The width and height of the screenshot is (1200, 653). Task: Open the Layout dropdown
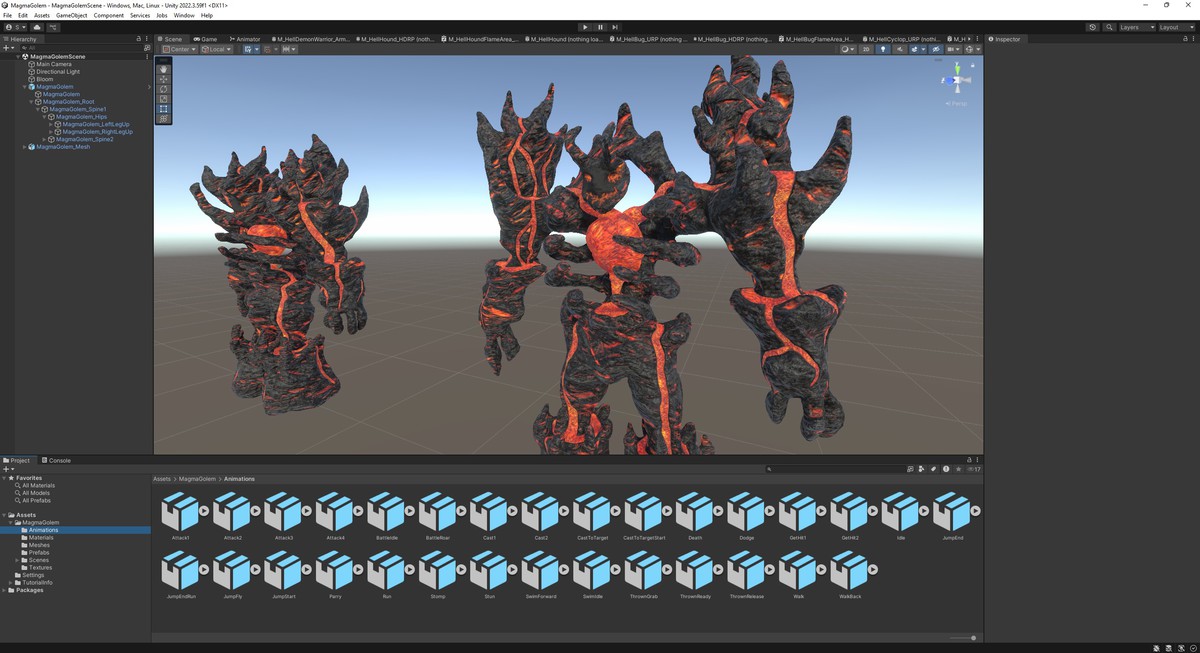(x=1175, y=27)
